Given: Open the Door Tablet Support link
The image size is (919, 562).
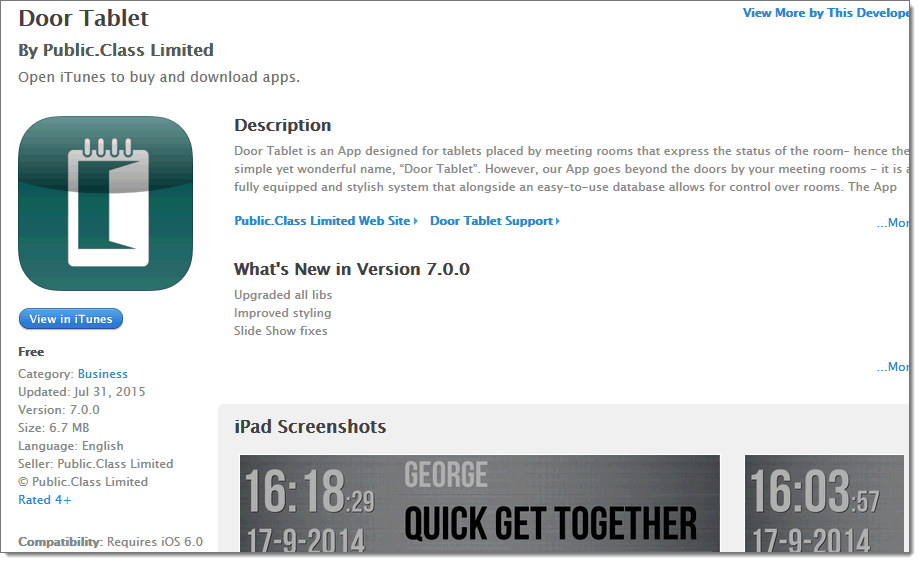Looking at the screenshot, I should tap(491, 221).
